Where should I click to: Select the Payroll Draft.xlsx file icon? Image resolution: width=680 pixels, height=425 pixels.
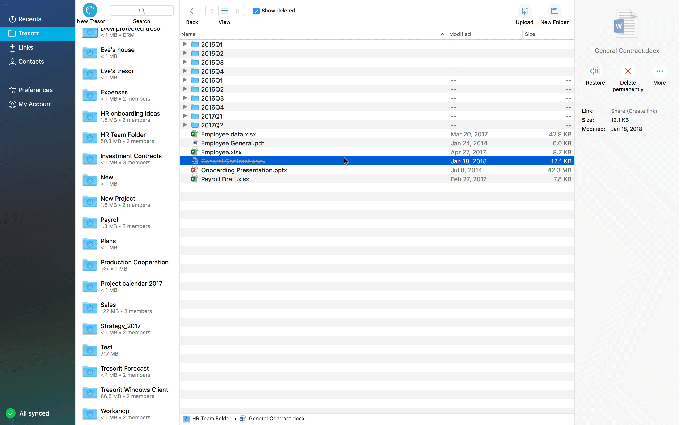coord(194,179)
